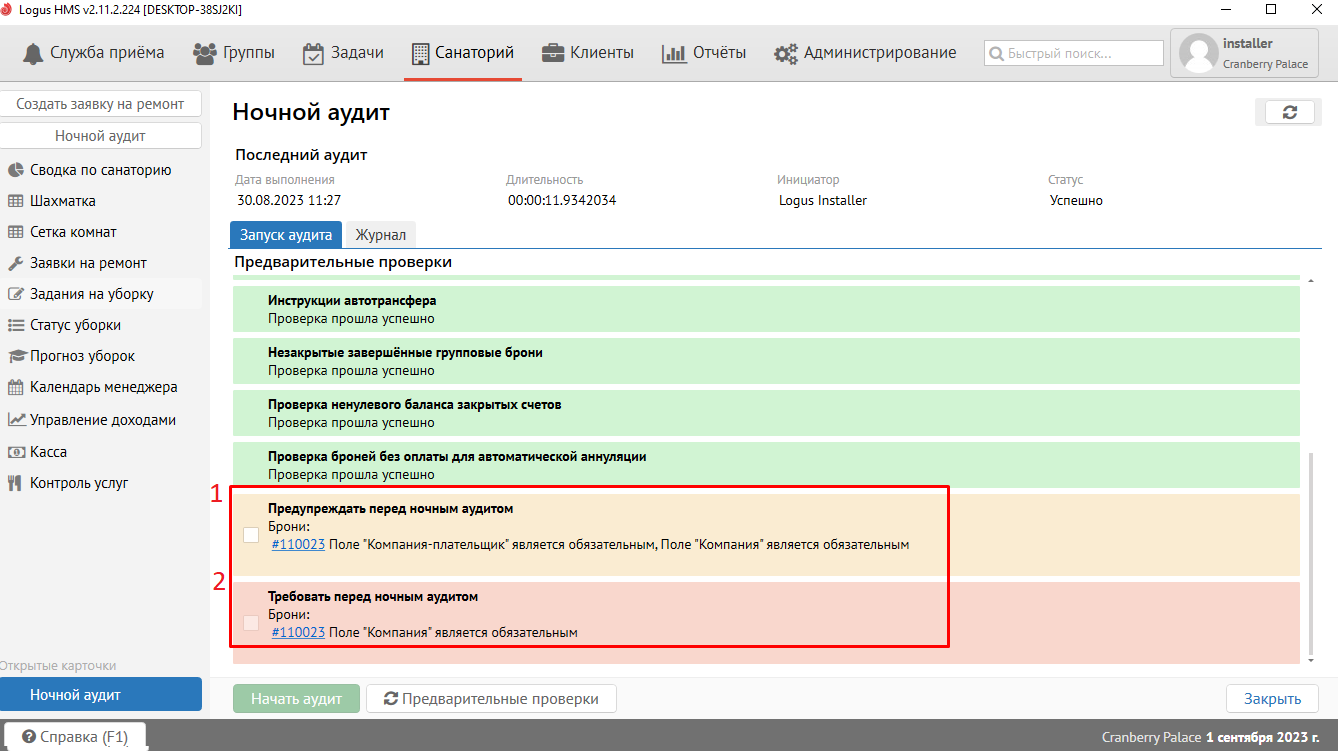The width and height of the screenshot is (1338, 751).
Task: Open the Администрирование menu
Action: [866, 53]
